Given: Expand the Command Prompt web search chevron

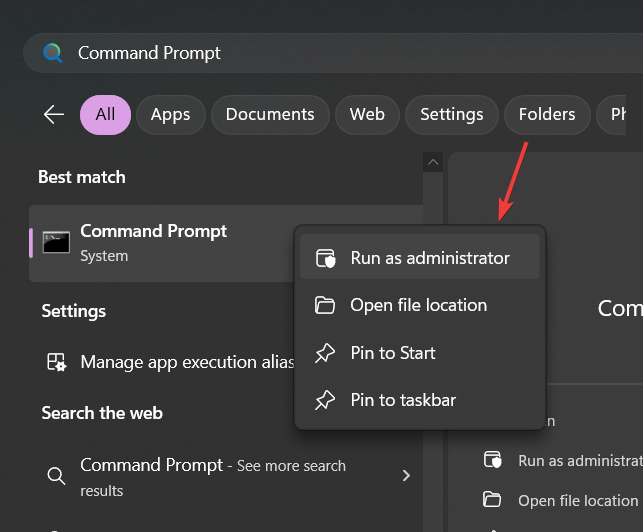Looking at the screenshot, I should click(x=406, y=476).
